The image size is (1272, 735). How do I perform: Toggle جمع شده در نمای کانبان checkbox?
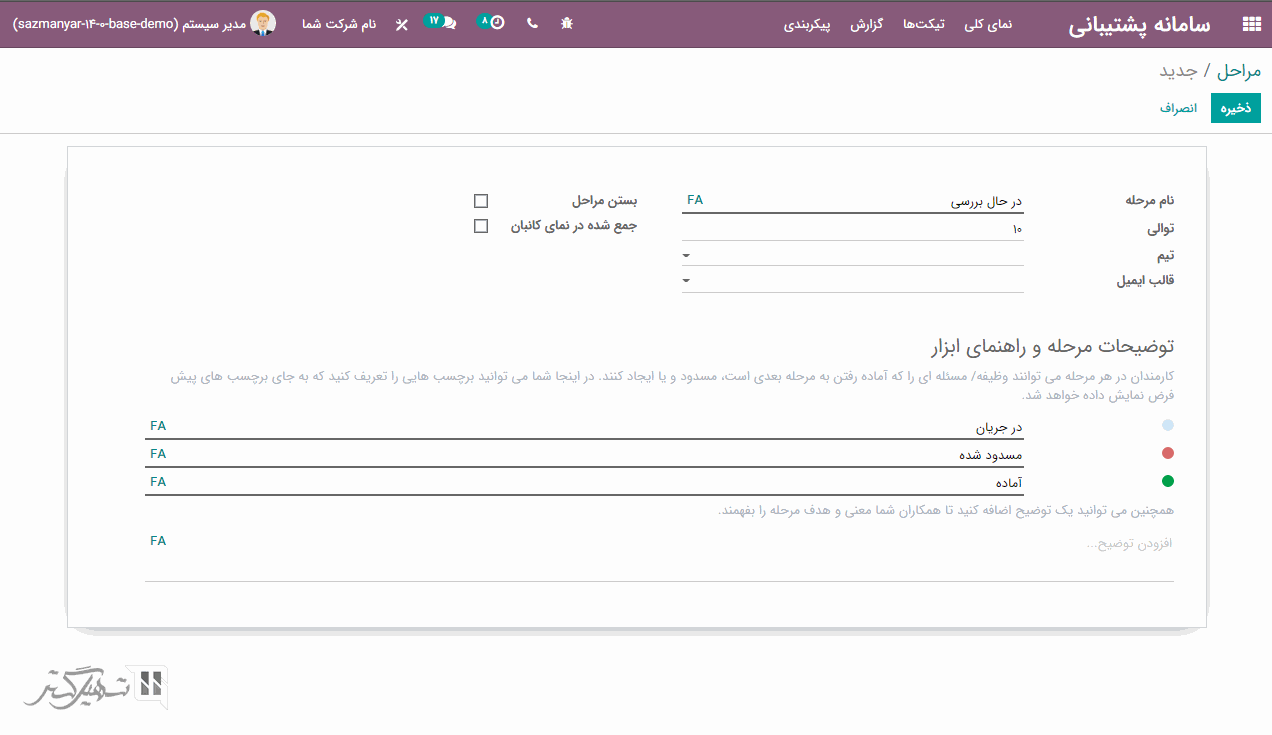click(x=481, y=226)
